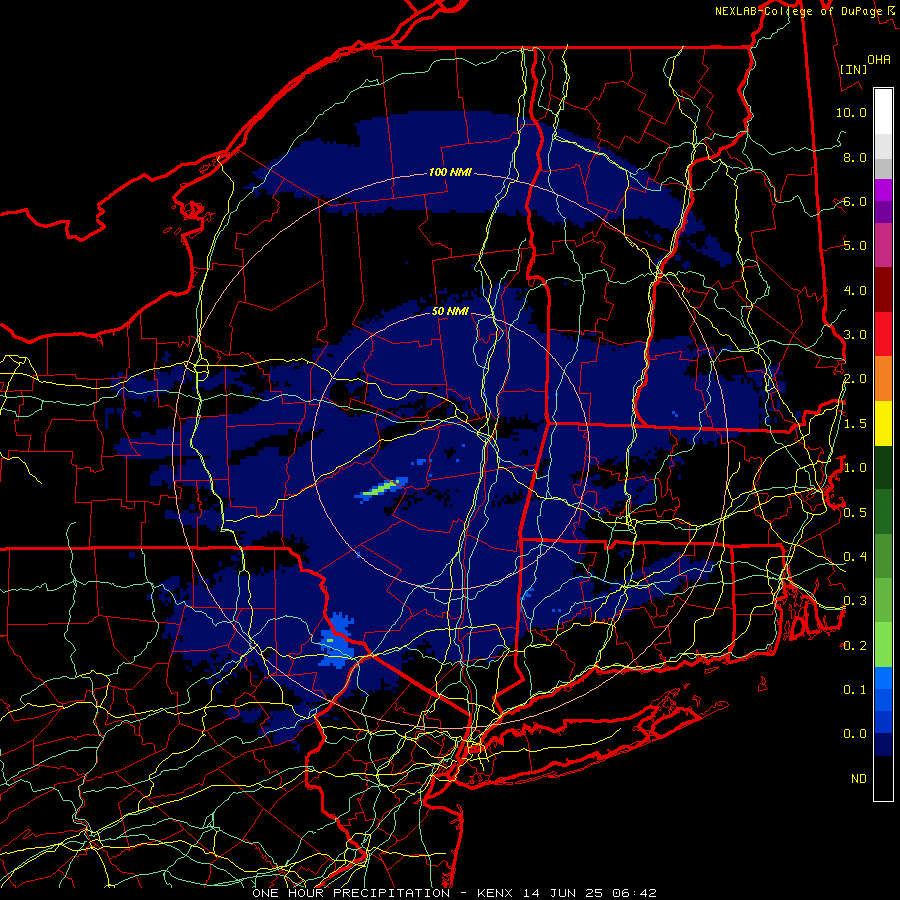Click the 4.0 legend value
The image size is (900, 900).
point(855,290)
